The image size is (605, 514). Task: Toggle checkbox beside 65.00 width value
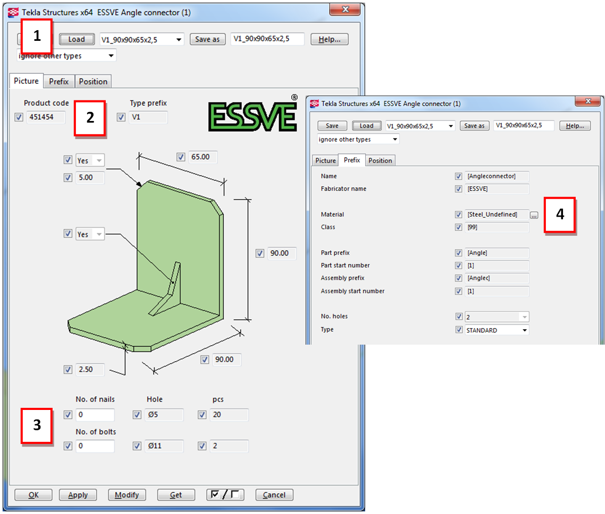click(x=181, y=157)
